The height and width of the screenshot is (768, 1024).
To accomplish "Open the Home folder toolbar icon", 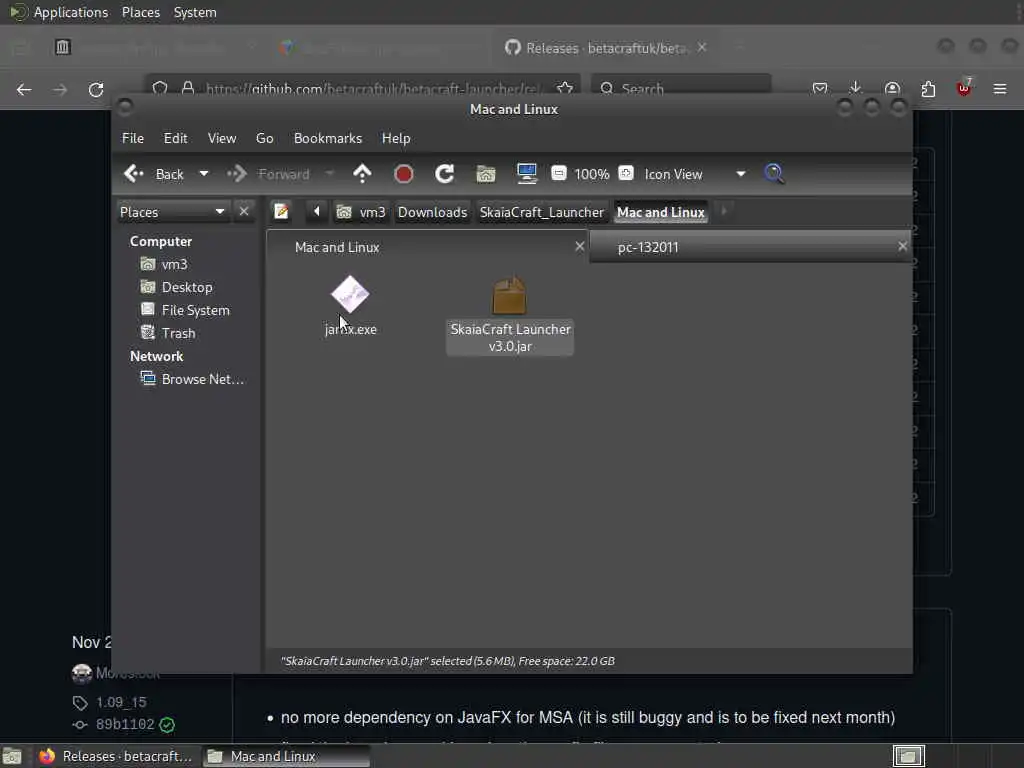I will pos(486,174).
